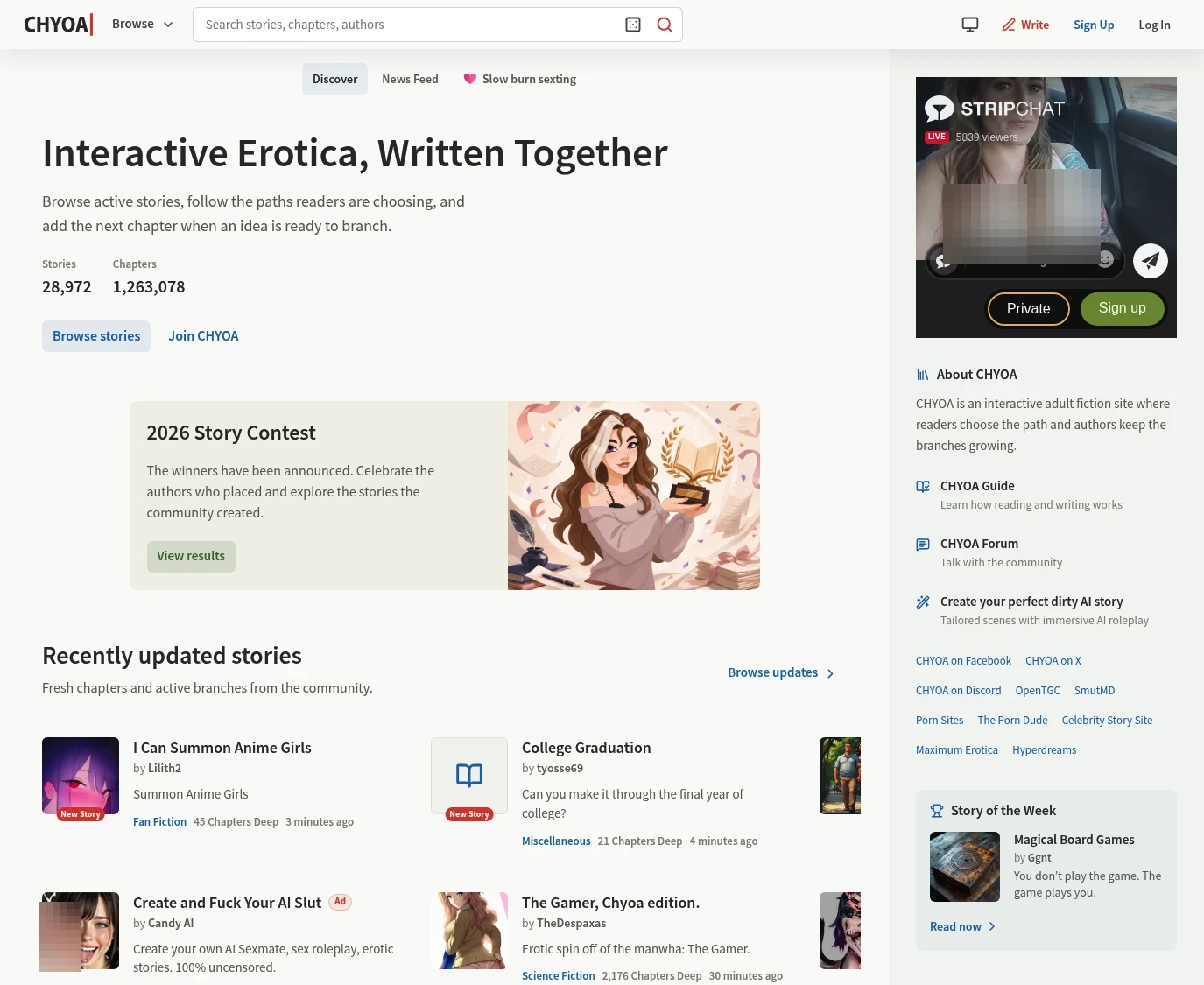
Task: Open the CHYOA on Discord link
Action: 959,691
